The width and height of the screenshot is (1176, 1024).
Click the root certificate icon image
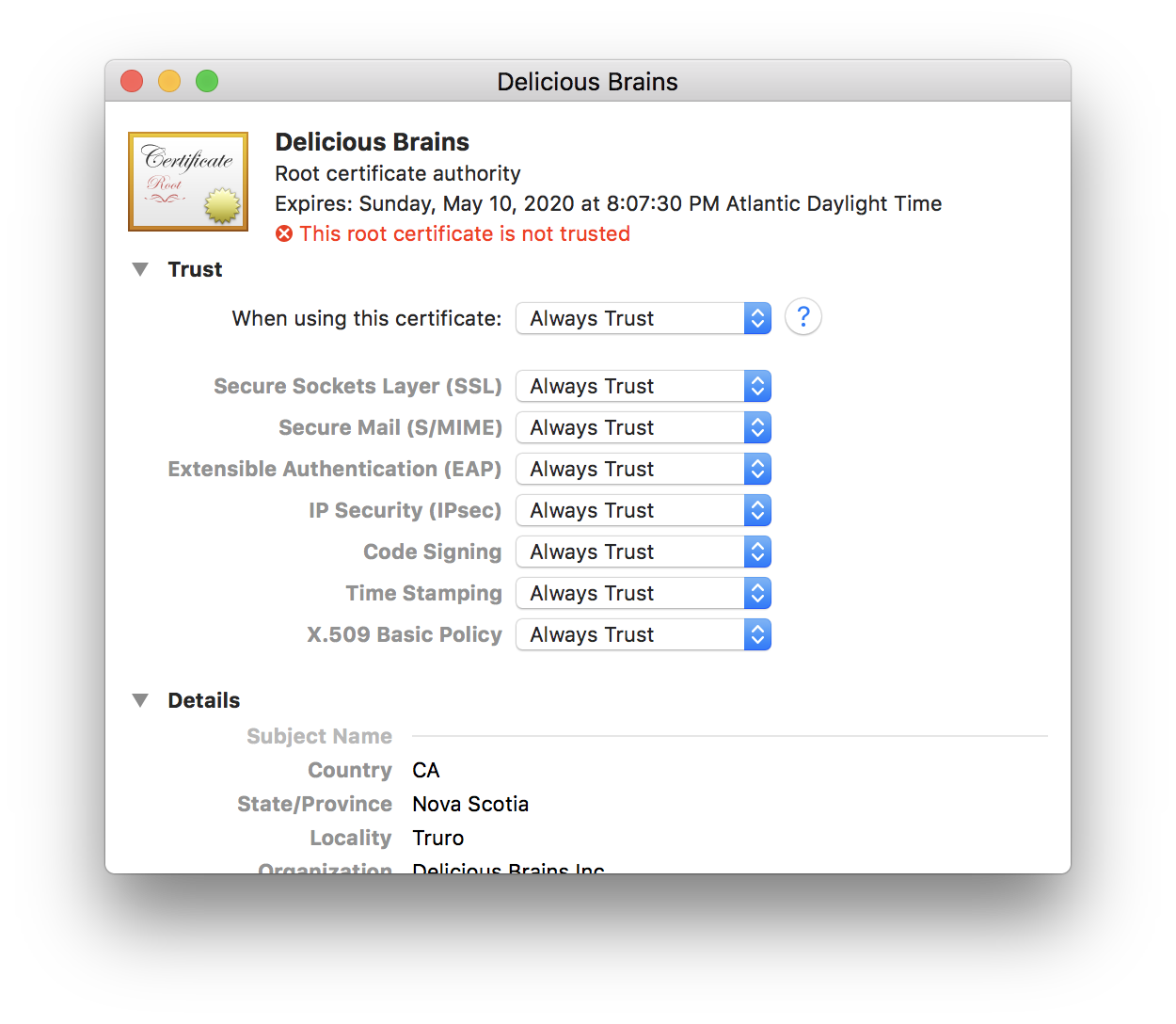click(188, 182)
